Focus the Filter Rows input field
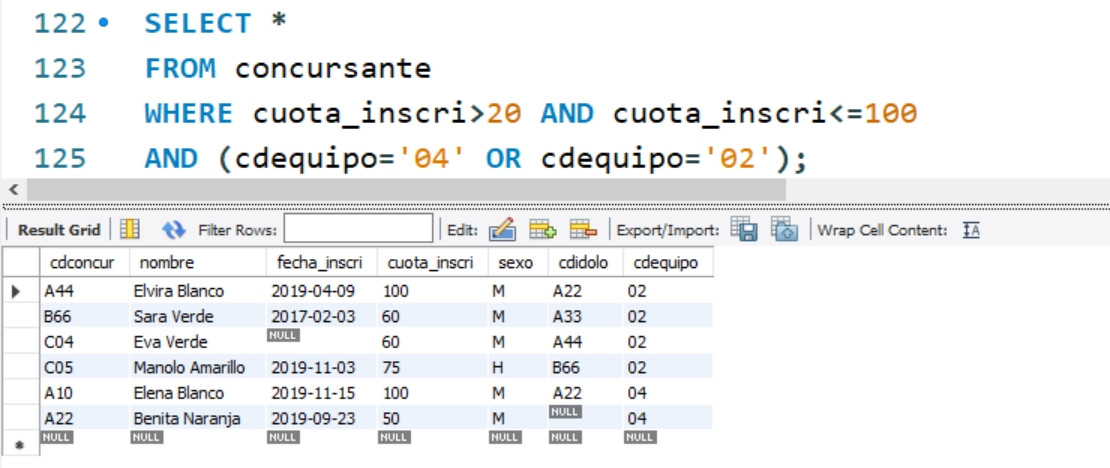The width and height of the screenshot is (1110, 468). (358, 229)
